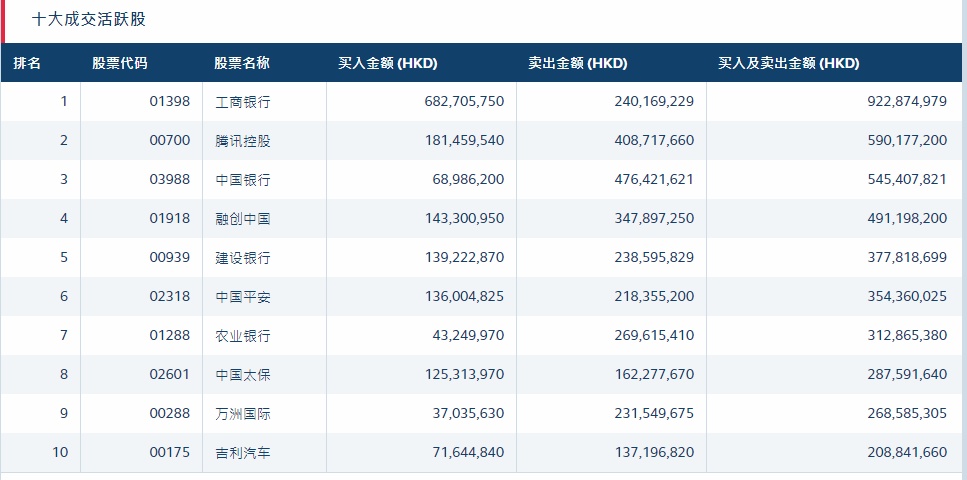Select stock code 00939

coord(170,257)
